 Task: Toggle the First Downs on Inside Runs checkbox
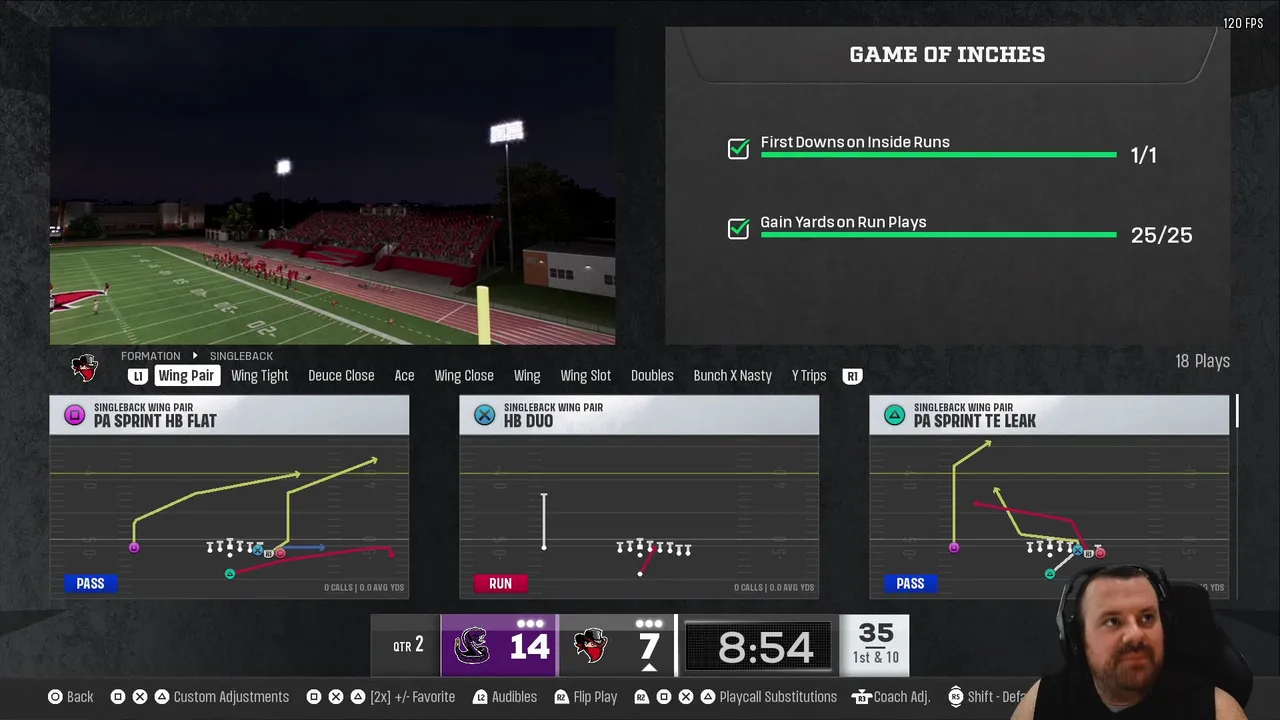[738, 149]
